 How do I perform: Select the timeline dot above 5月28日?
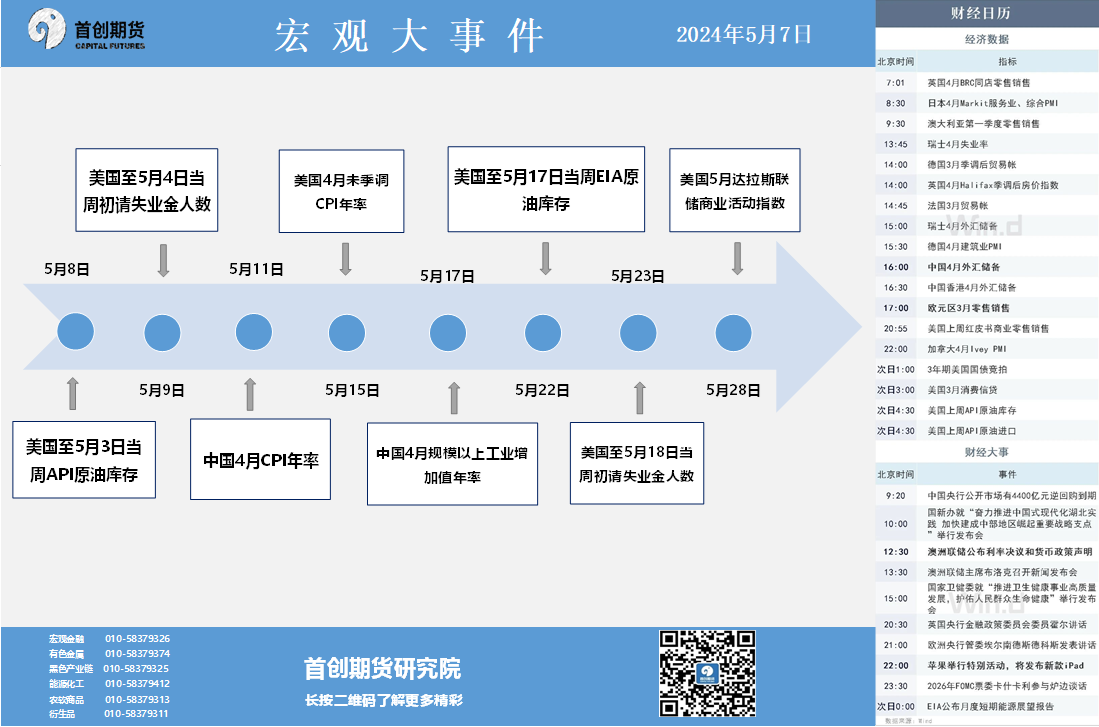733,332
